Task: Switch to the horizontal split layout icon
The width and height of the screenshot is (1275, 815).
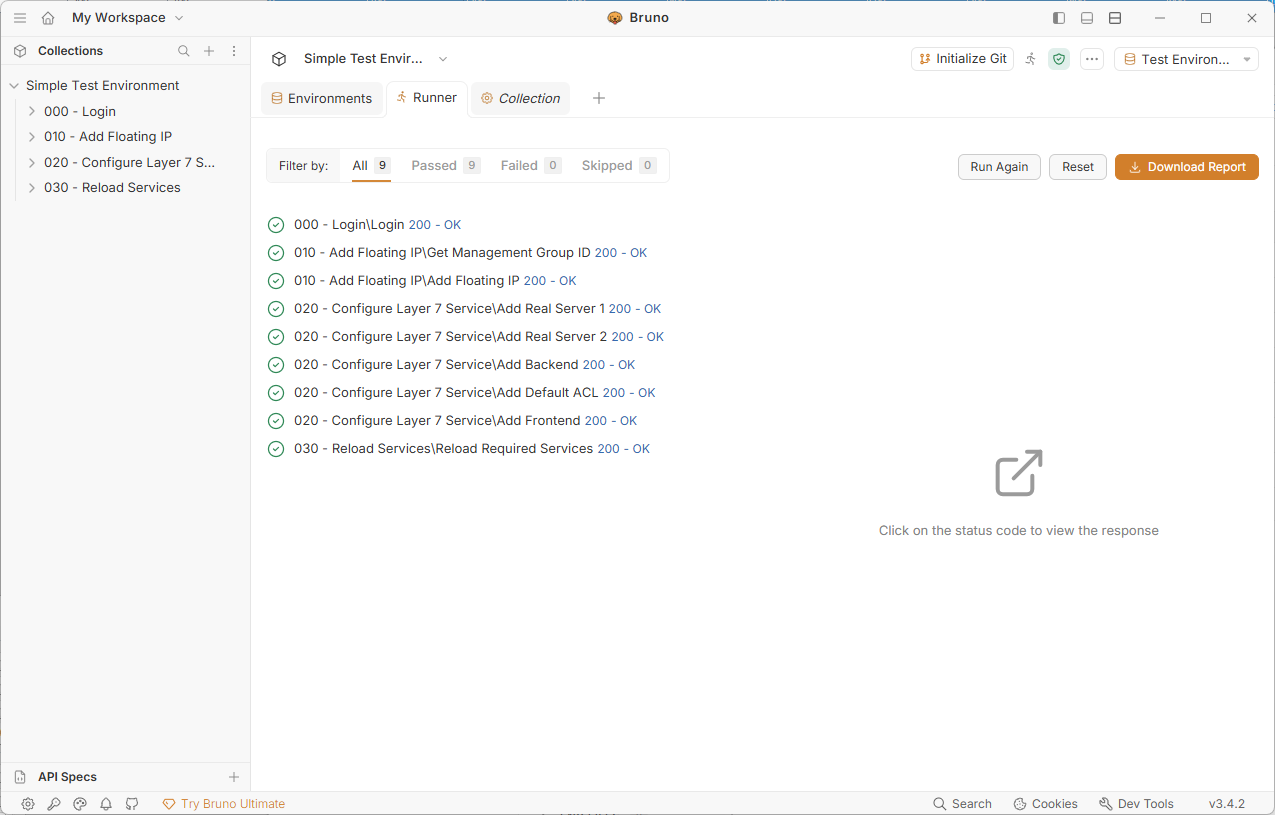Action: click(1115, 18)
